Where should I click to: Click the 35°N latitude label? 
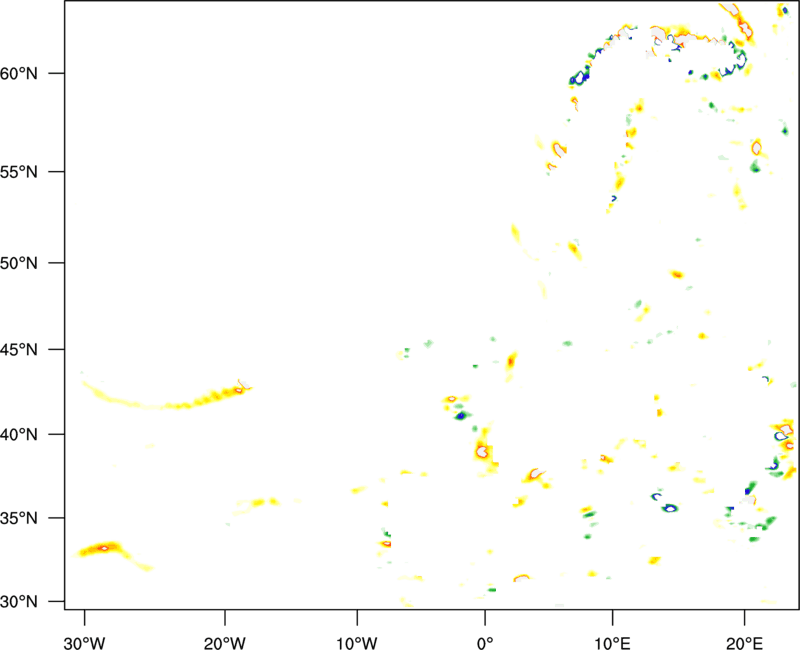point(18,518)
